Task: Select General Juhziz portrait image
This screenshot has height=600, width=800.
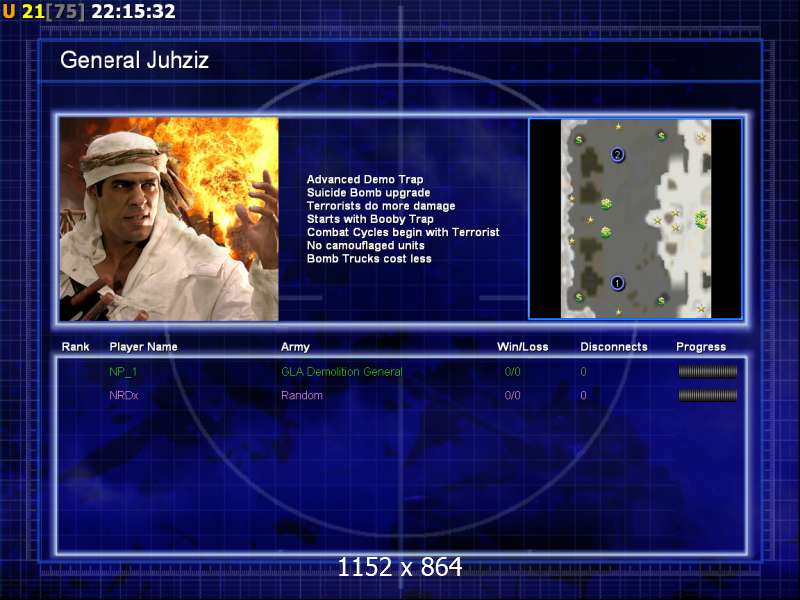Action: 169,219
